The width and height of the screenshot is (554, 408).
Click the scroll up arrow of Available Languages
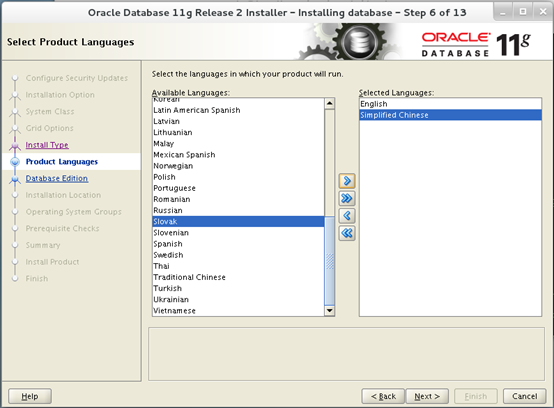tap(329, 104)
